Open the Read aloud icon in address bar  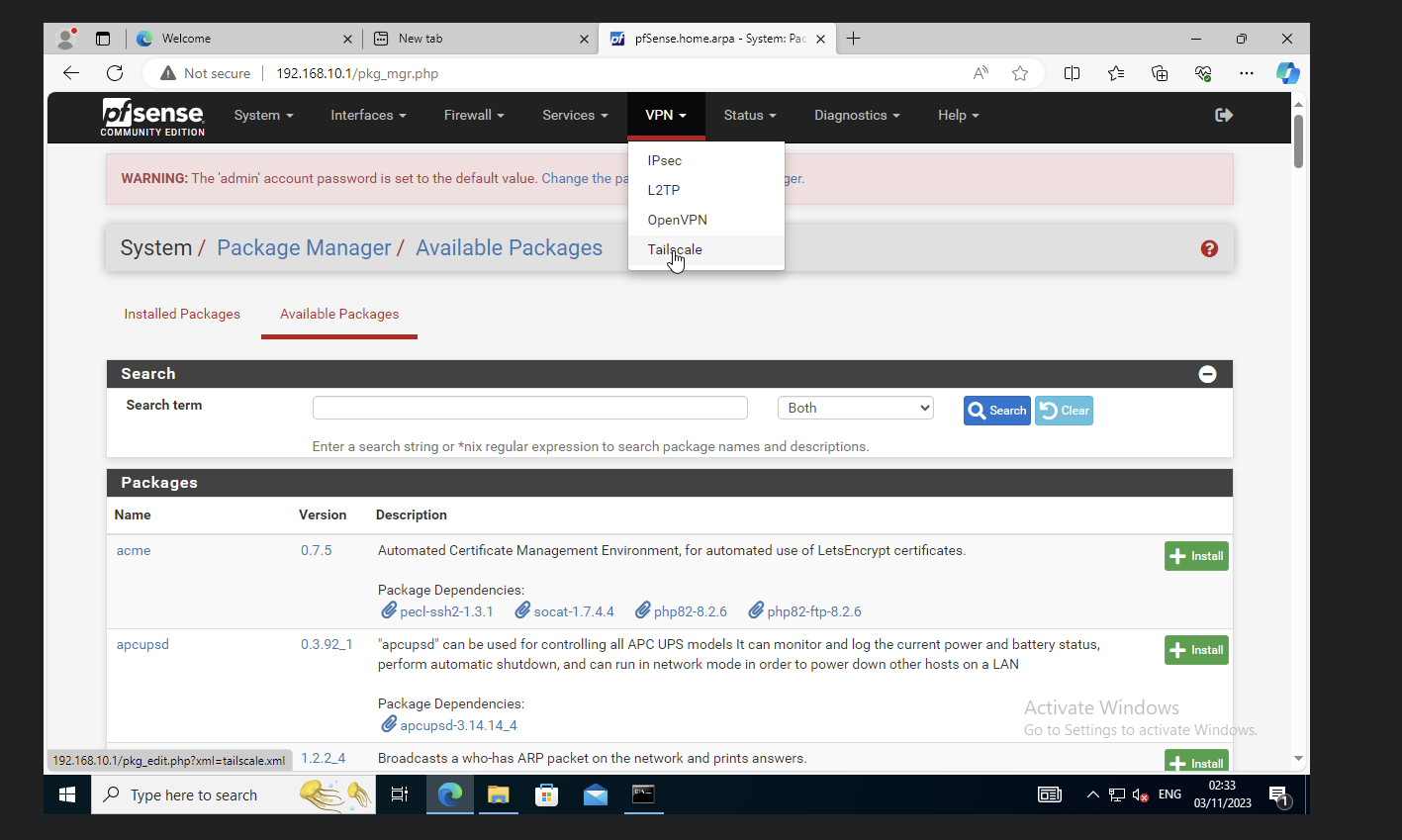[x=981, y=73]
